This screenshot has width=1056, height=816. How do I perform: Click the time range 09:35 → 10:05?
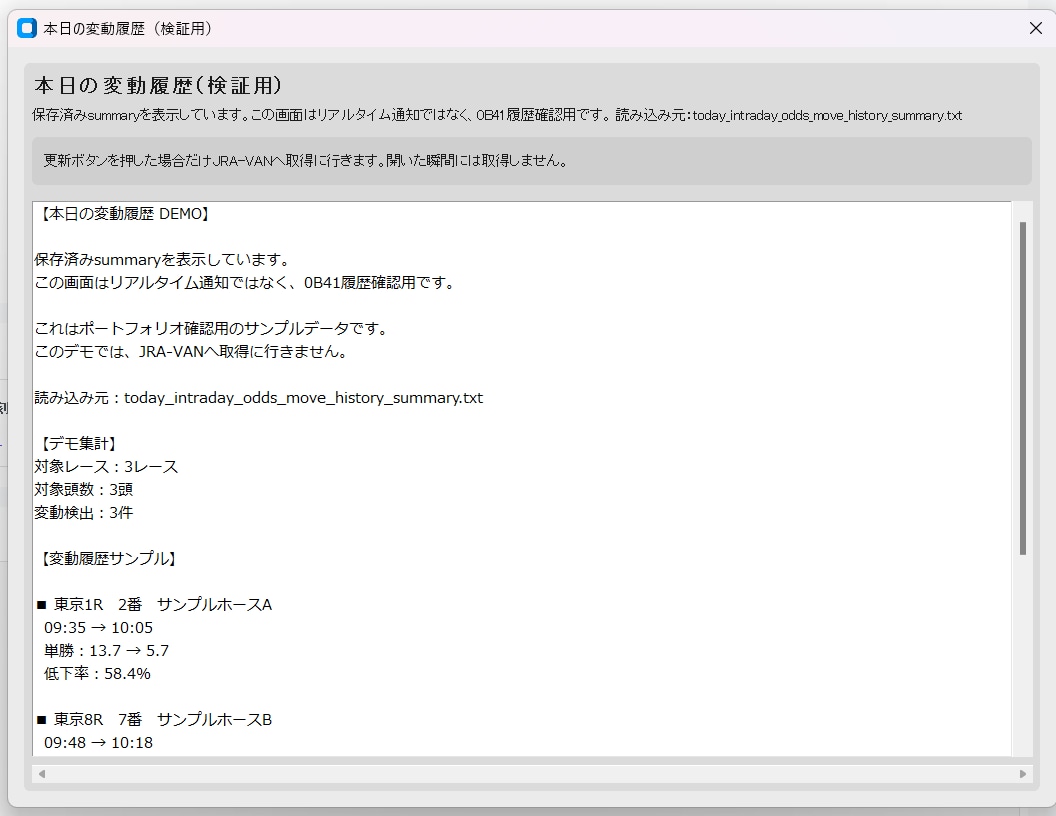(x=98, y=627)
